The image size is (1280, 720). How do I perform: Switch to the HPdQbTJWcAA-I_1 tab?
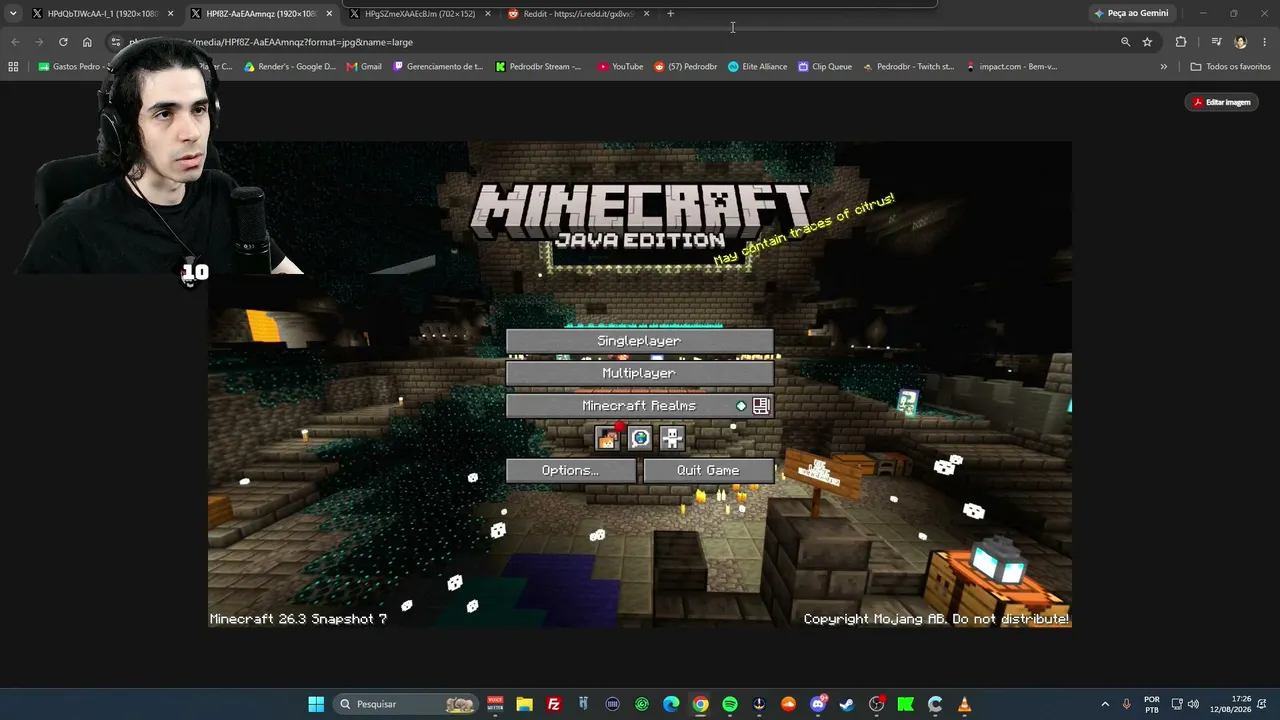click(x=103, y=14)
